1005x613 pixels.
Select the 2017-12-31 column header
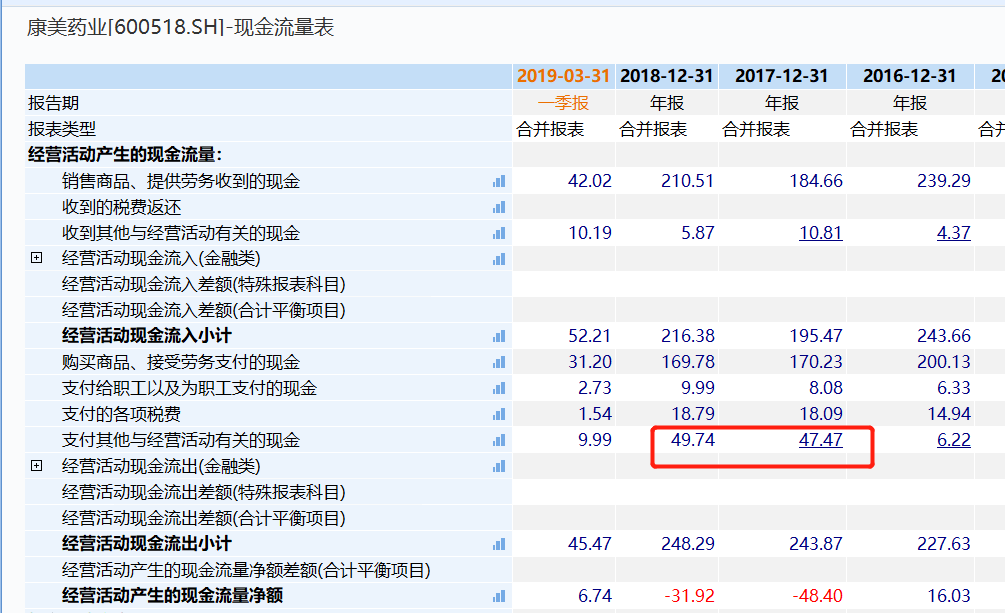coord(781,76)
